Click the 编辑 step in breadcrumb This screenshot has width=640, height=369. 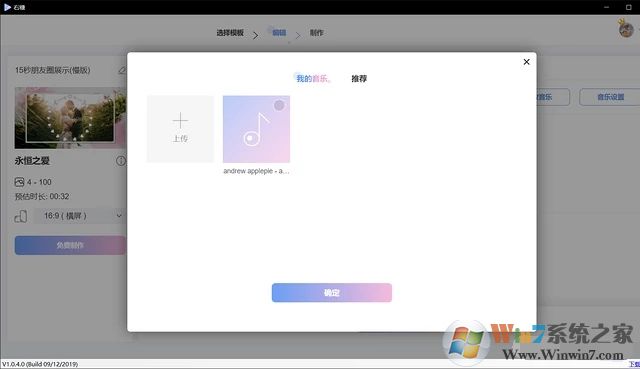tap(279, 33)
